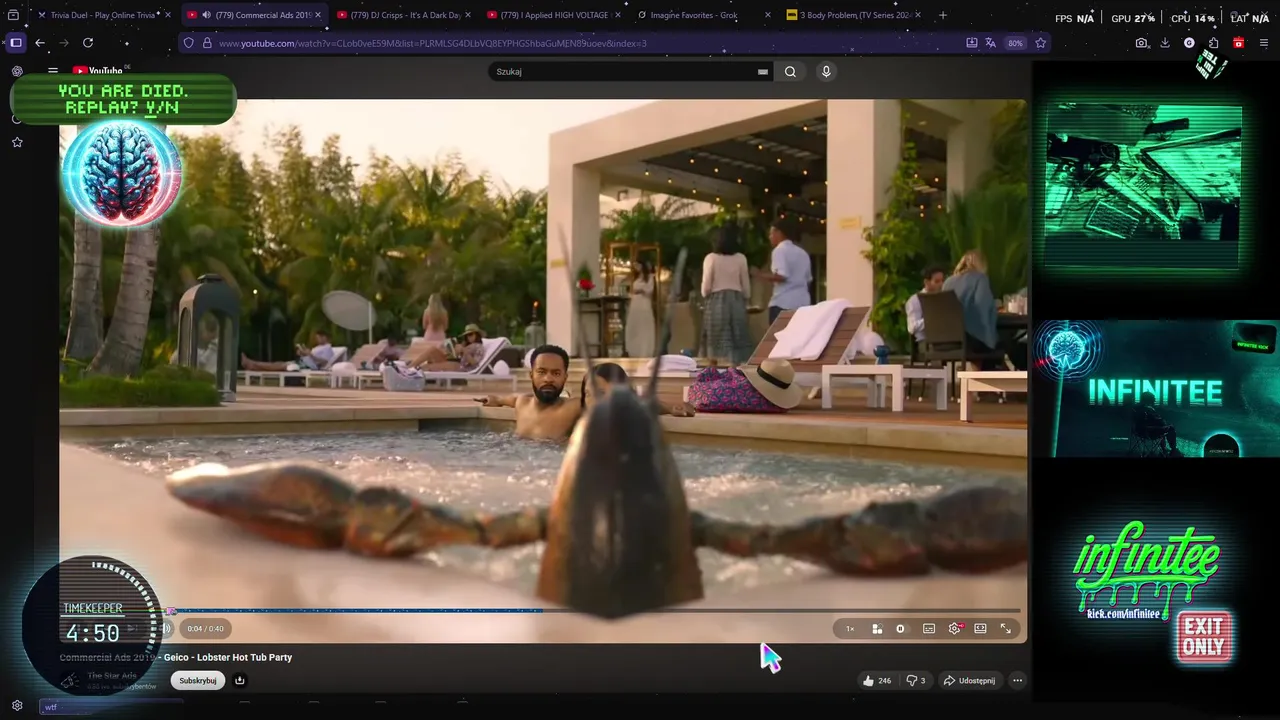1280x720 pixels.
Task: Open the page translate icon in address bar
Action: pyautogui.click(x=990, y=43)
